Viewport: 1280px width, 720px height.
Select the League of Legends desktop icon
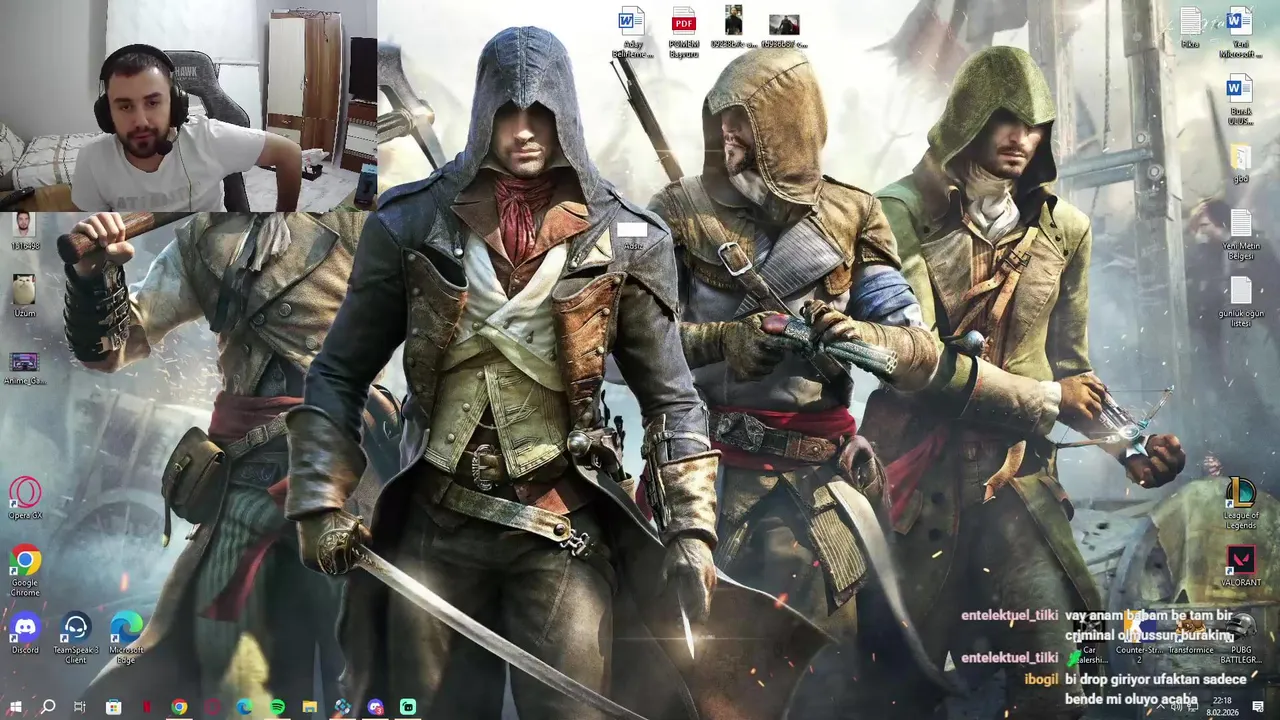point(1241,503)
